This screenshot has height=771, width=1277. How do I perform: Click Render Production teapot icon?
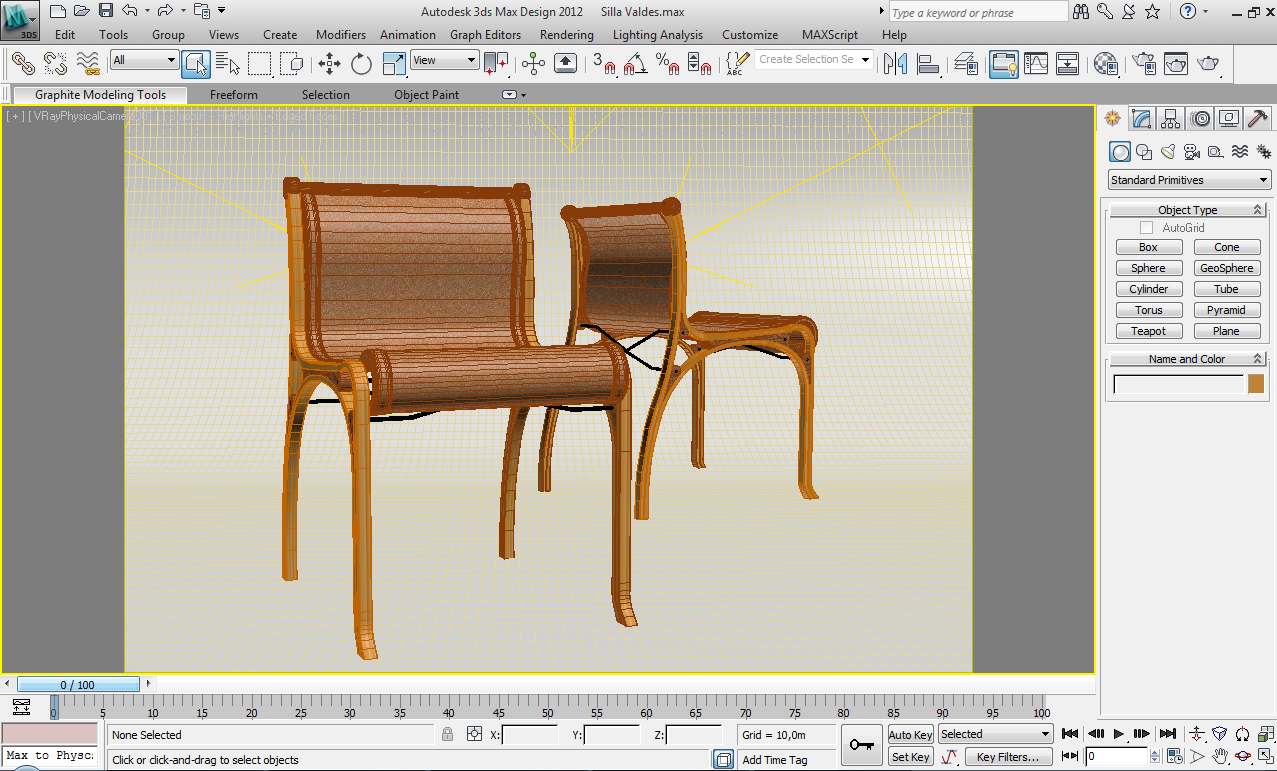click(1208, 64)
